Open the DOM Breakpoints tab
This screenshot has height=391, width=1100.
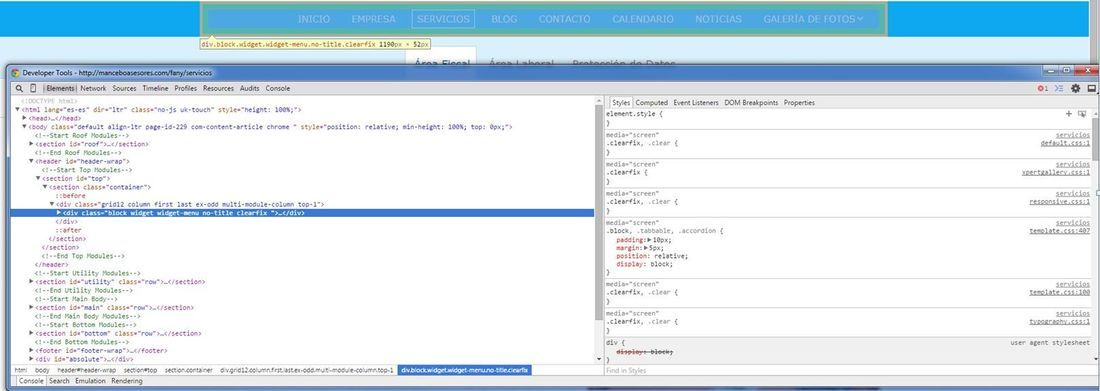coord(751,102)
